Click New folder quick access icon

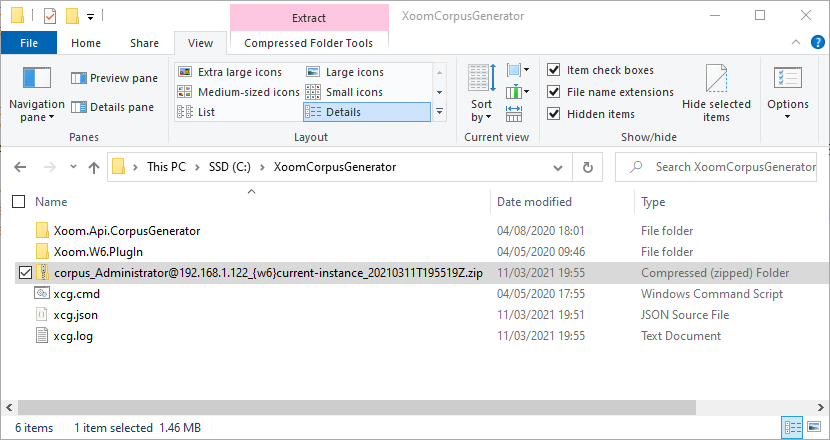[x=72, y=16]
